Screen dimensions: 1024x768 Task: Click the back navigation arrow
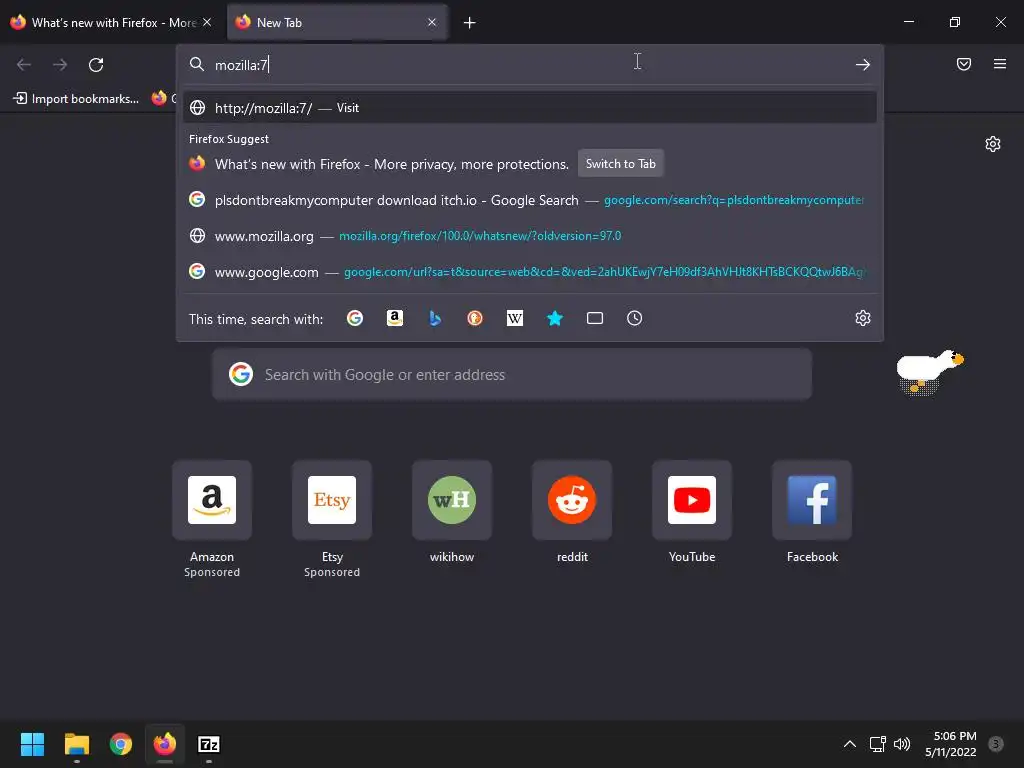click(x=24, y=65)
